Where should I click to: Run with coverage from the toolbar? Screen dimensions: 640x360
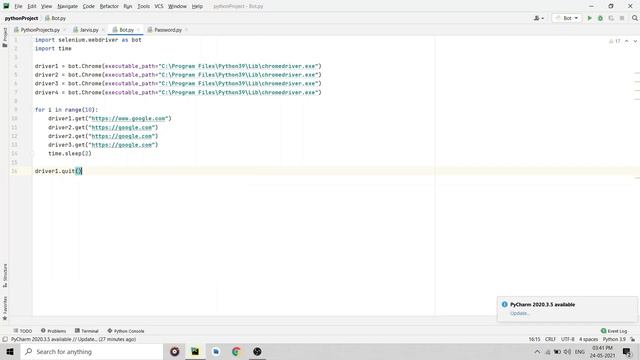611,18
